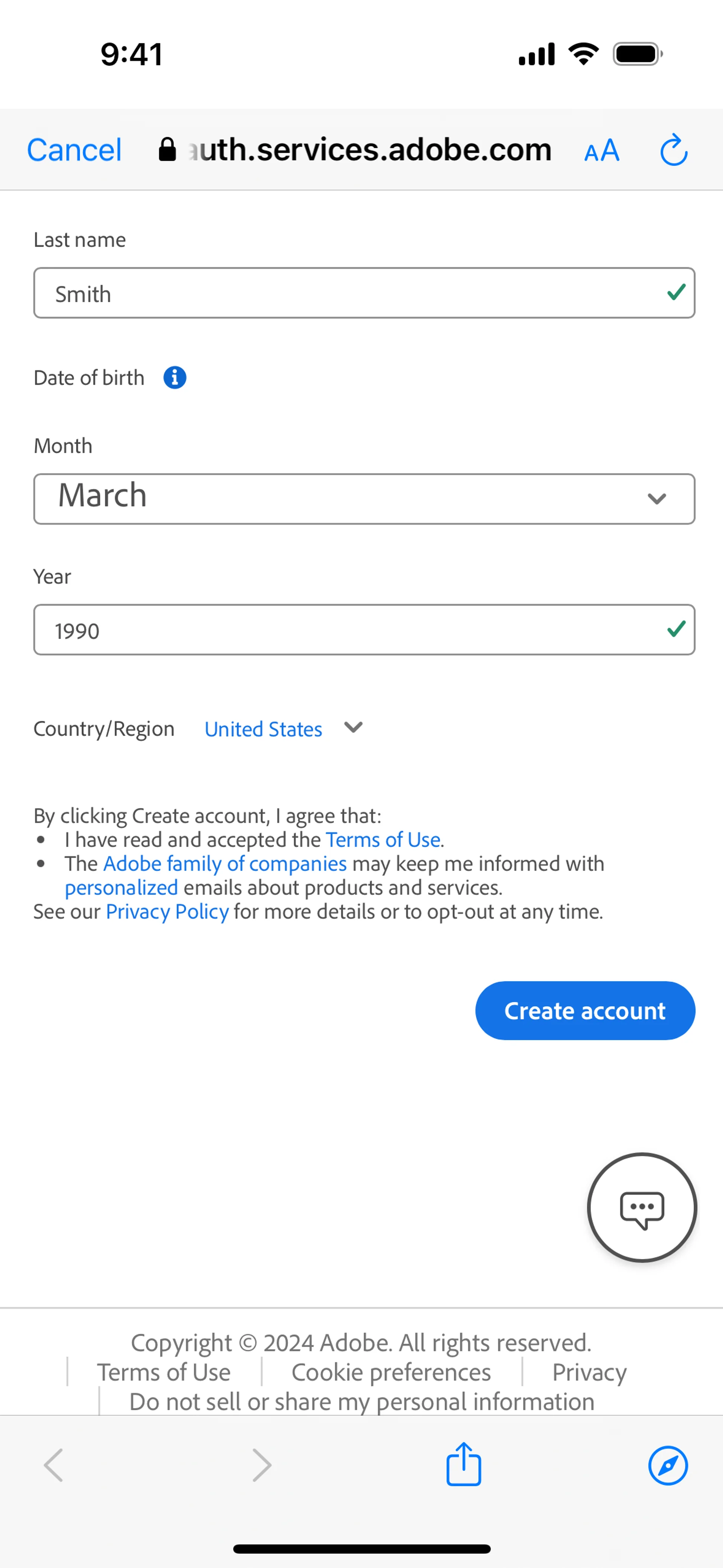Open the Month dropdown showing March
Screen dimensions: 723x1568
click(364, 498)
